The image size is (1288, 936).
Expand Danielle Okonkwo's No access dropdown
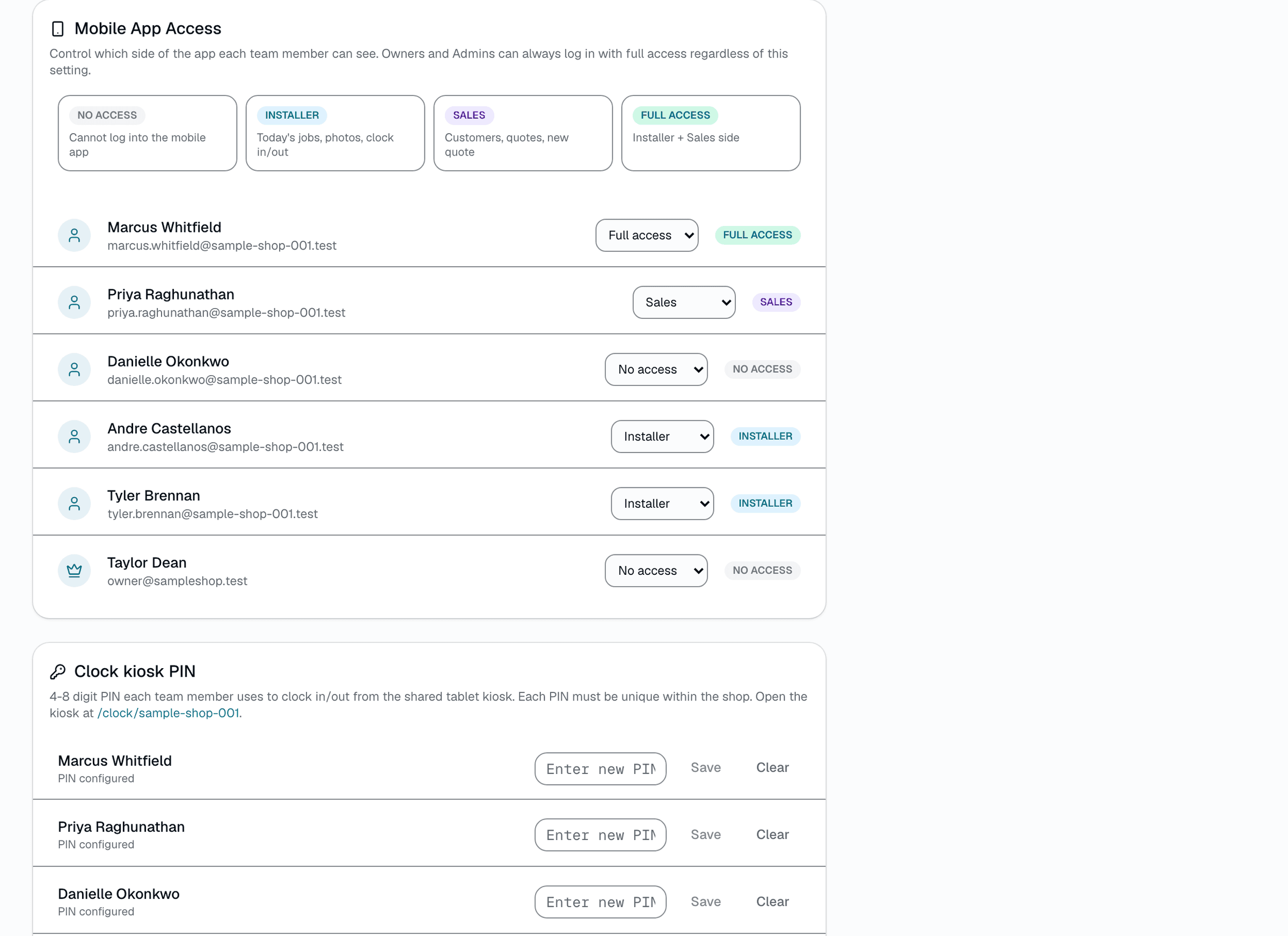click(x=656, y=369)
